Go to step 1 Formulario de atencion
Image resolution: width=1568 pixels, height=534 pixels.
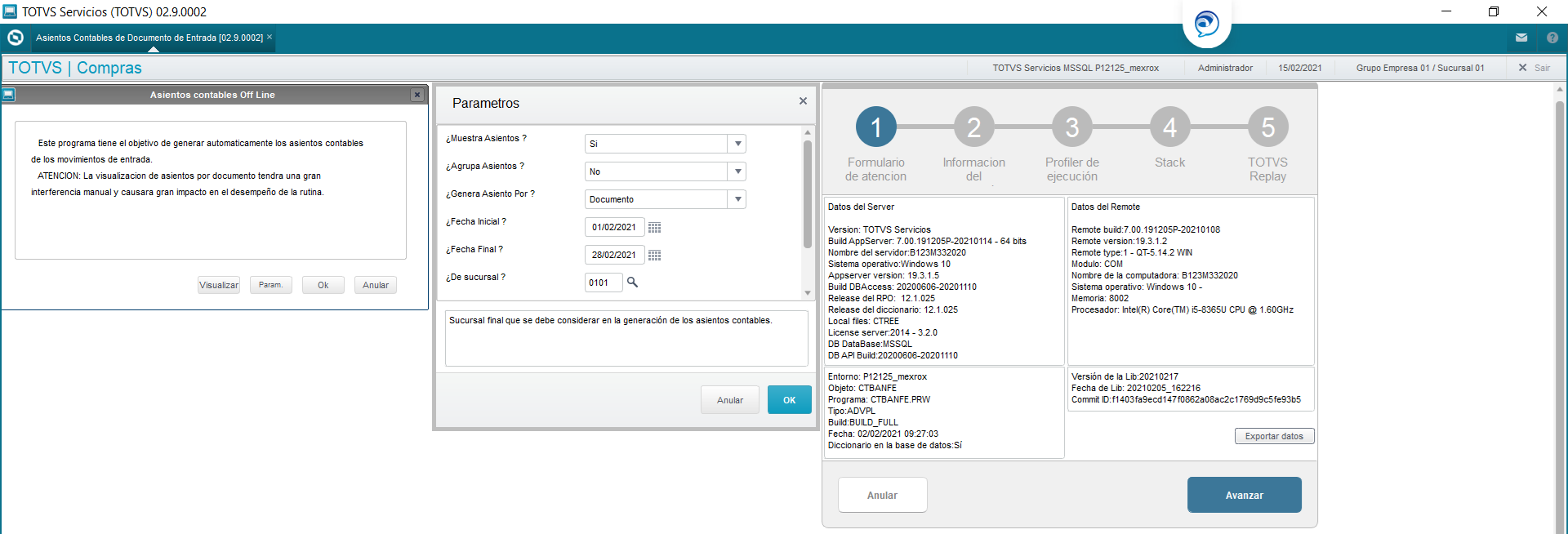pyautogui.click(x=876, y=127)
